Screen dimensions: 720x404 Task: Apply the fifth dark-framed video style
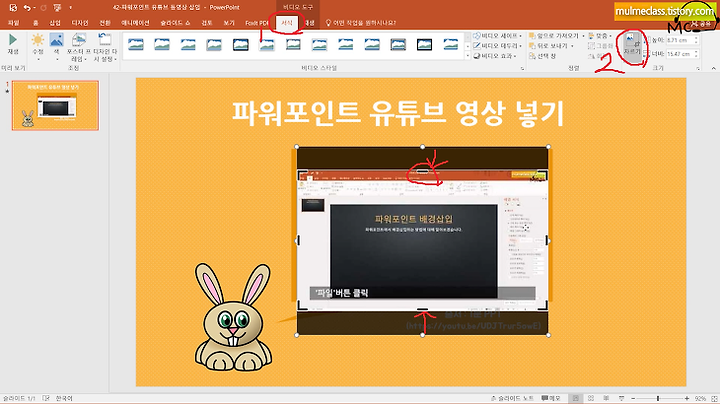click(x=241, y=44)
